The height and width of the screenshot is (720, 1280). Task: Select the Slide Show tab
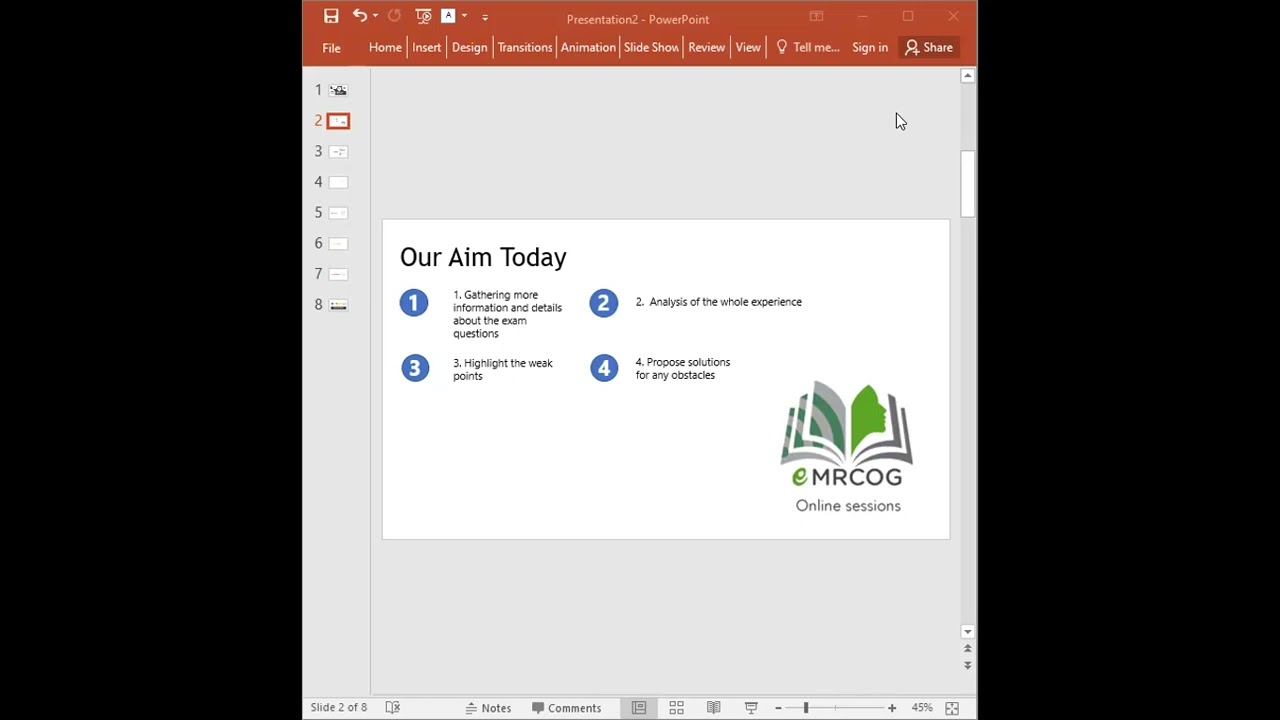[x=651, y=48]
